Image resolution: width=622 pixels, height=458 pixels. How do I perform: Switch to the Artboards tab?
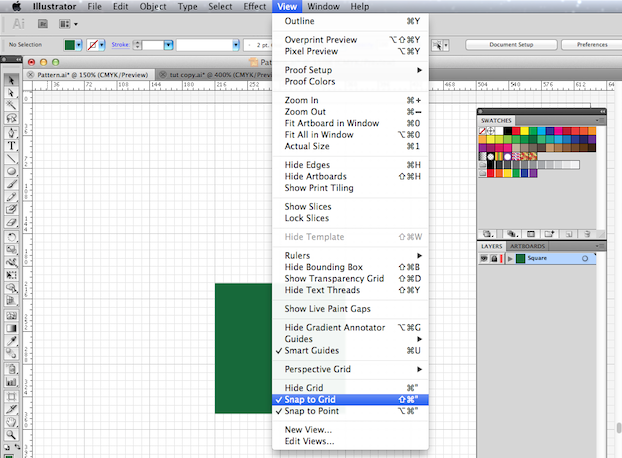528,246
